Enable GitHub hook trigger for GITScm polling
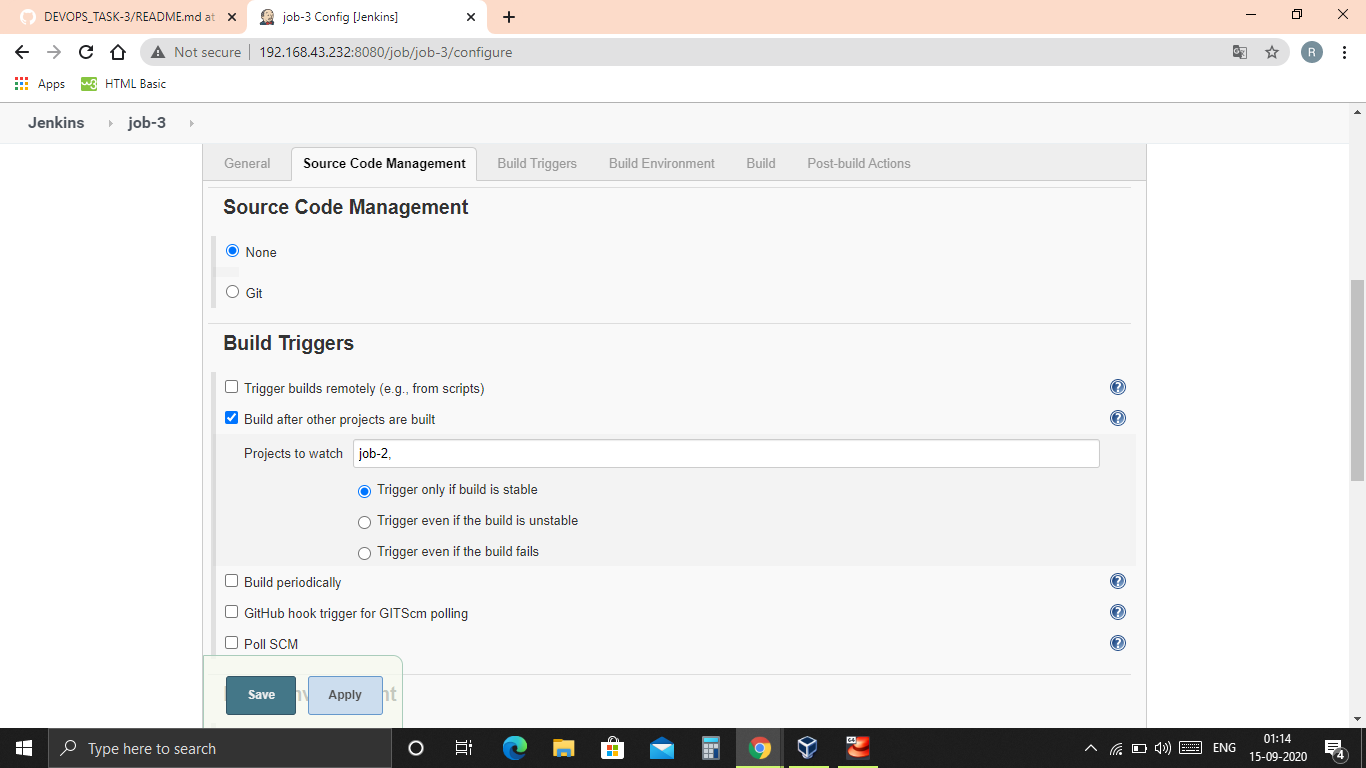This screenshot has height=768, width=1366. [x=231, y=612]
